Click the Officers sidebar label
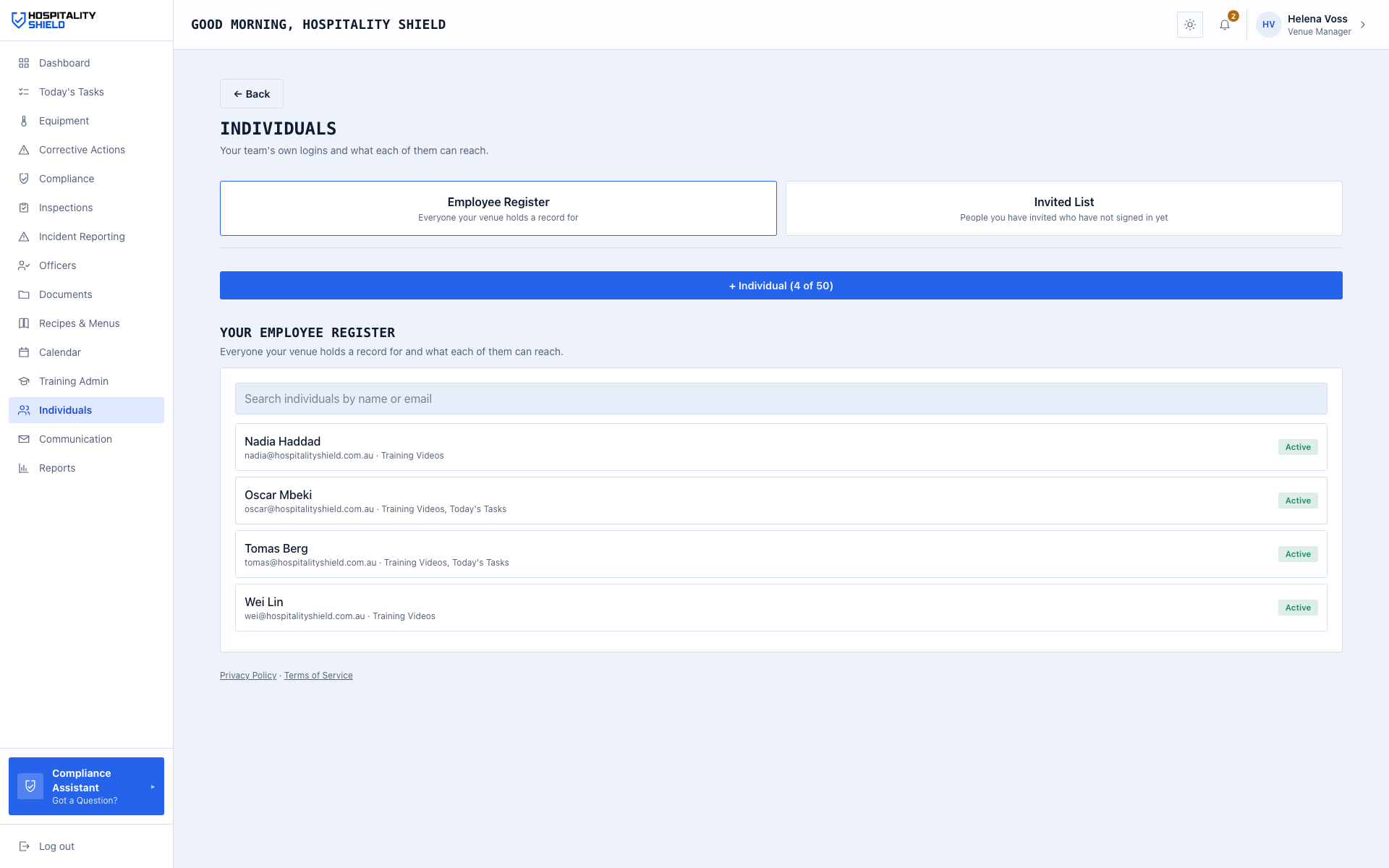 point(58,265)
